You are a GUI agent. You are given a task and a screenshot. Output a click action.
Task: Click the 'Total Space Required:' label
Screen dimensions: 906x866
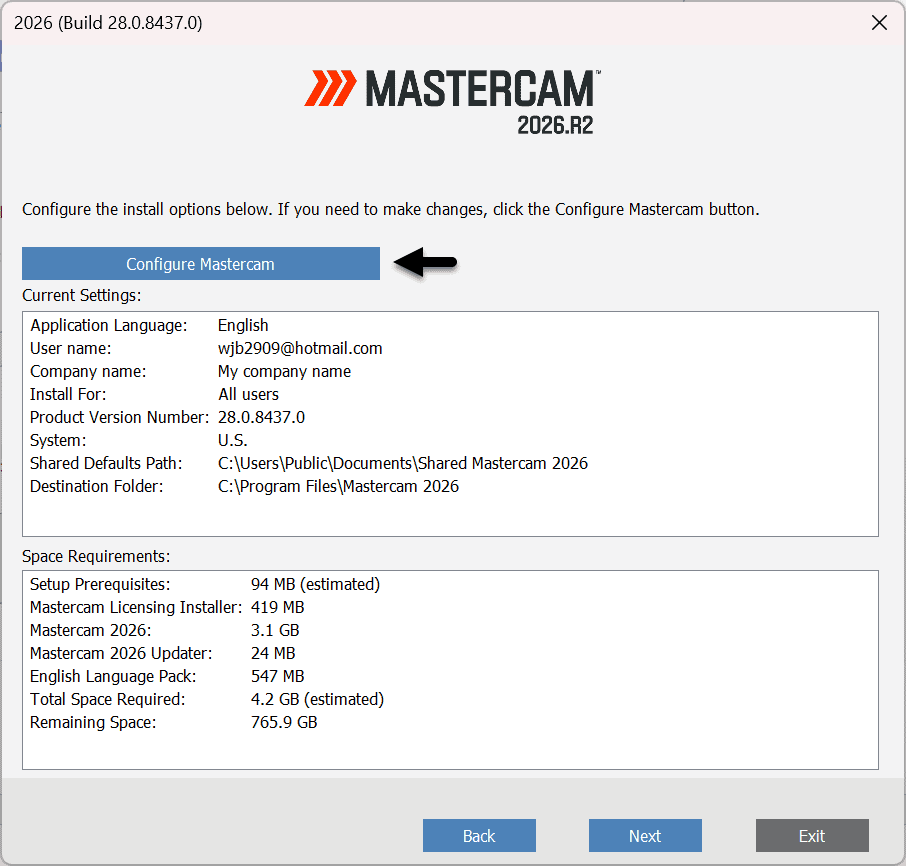107,699
